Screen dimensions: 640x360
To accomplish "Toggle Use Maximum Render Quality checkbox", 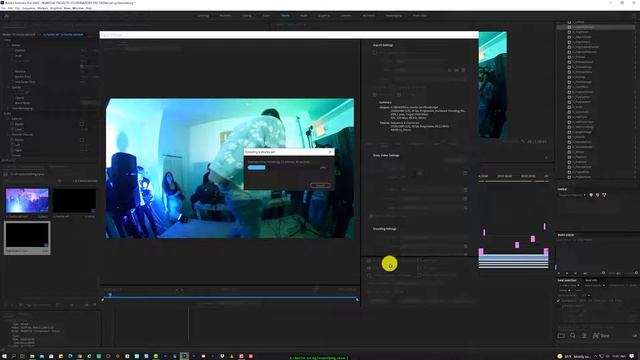I will (369, 260).
